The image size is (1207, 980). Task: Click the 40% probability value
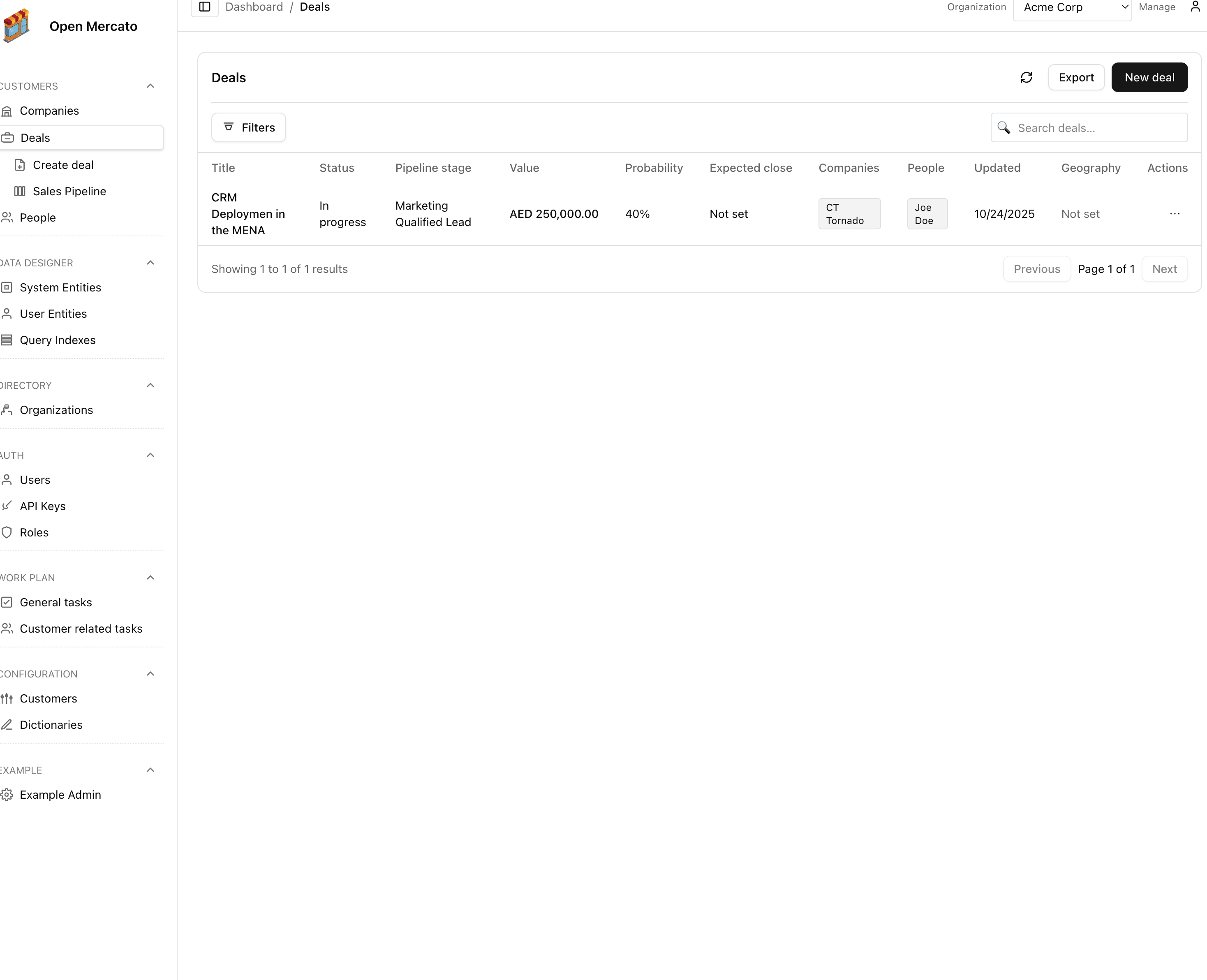637,214
